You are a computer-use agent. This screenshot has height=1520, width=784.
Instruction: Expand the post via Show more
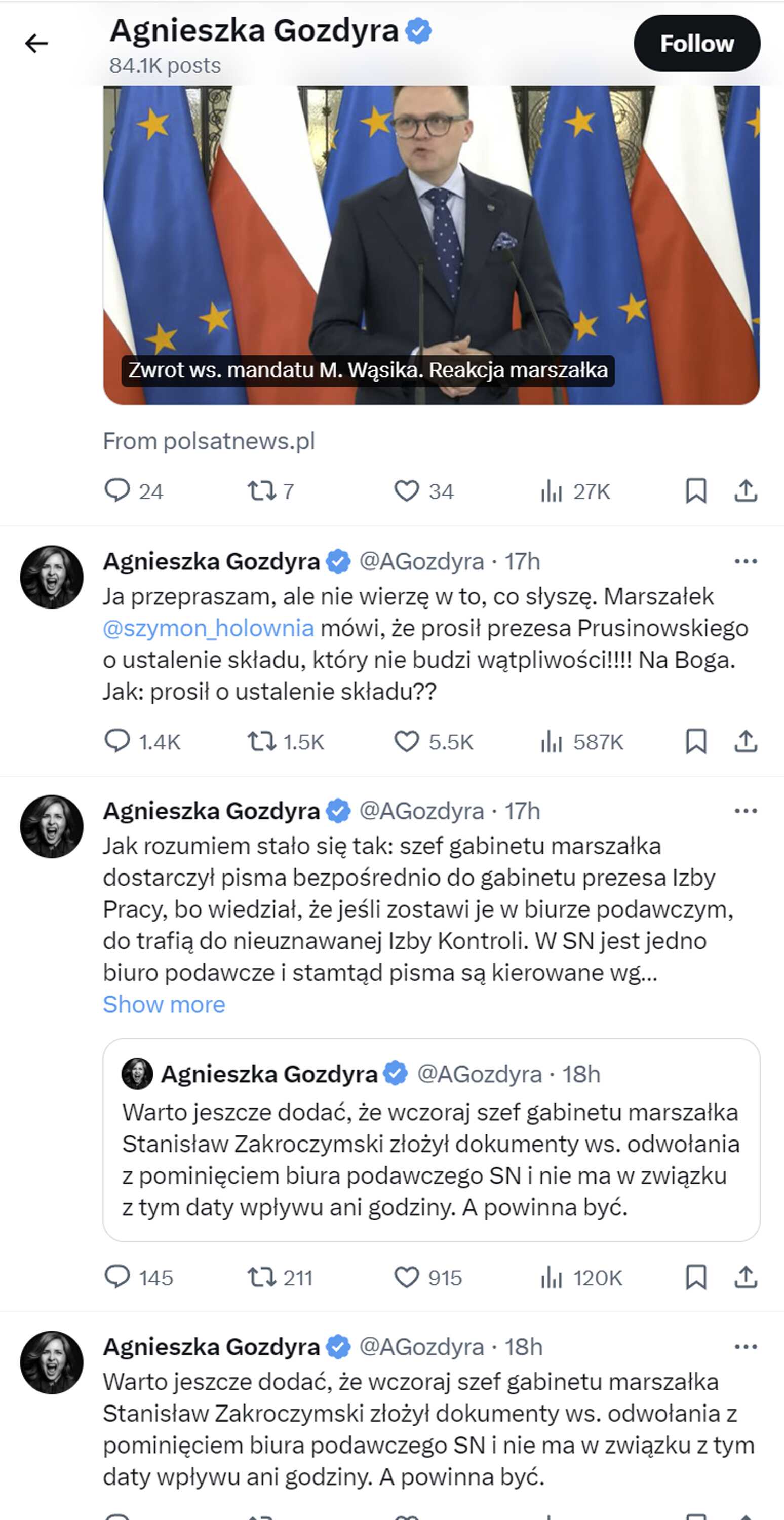tap(164, 1004)
